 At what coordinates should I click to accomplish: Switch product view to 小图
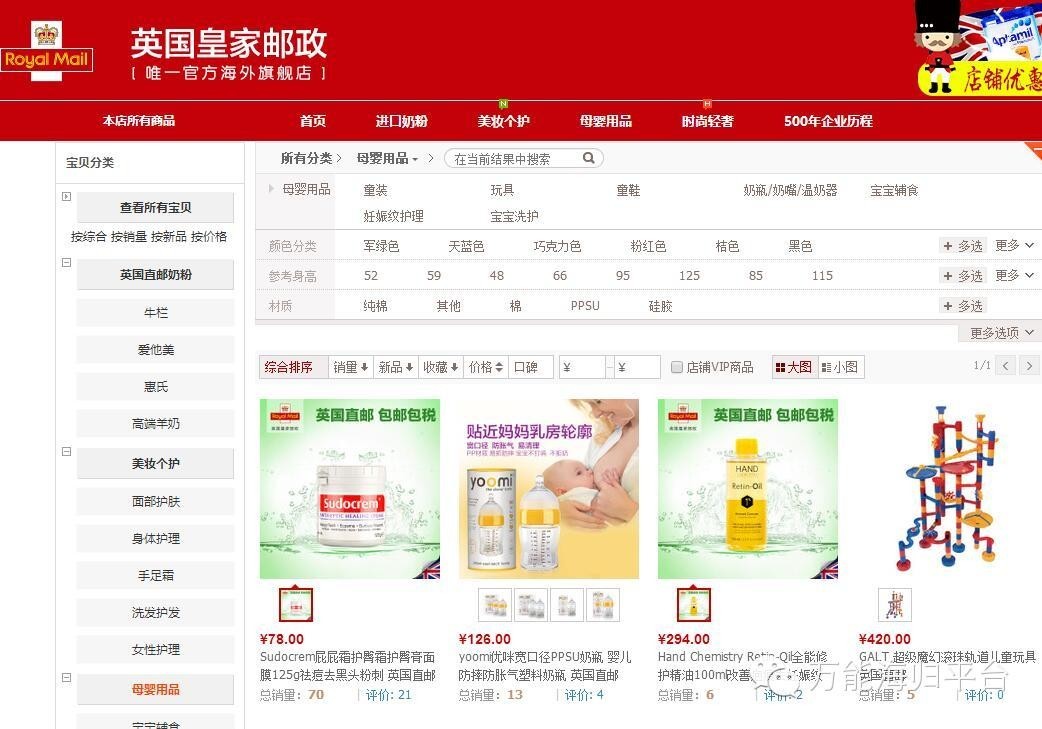coord(838,366)
